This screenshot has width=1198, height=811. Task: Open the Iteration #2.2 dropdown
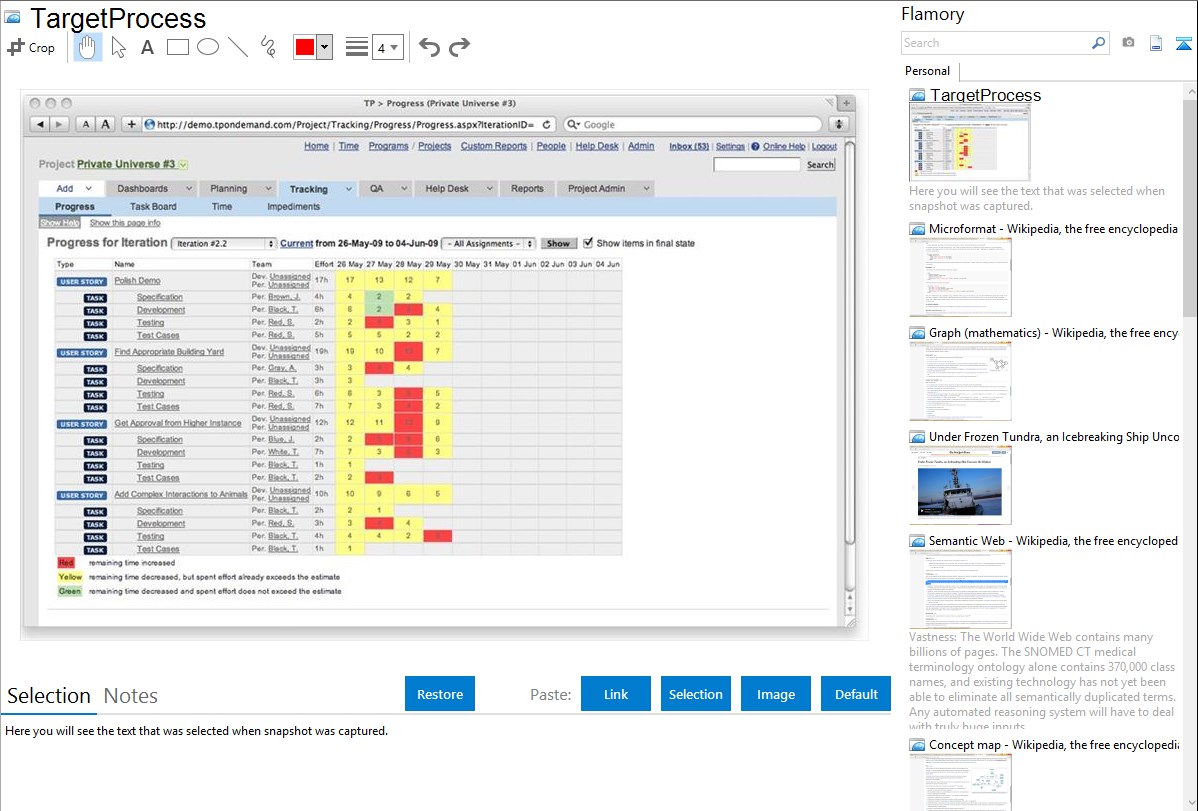223,244
